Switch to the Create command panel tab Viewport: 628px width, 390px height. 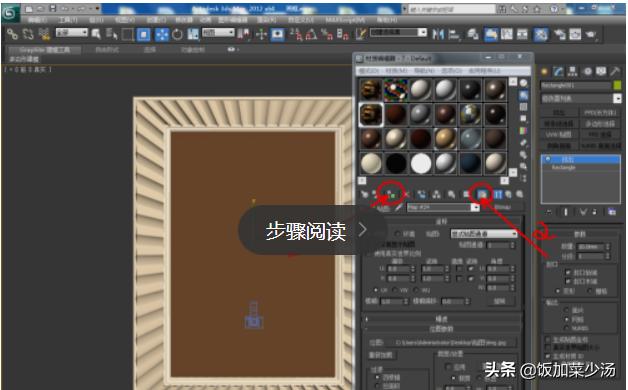pos(544,72)
